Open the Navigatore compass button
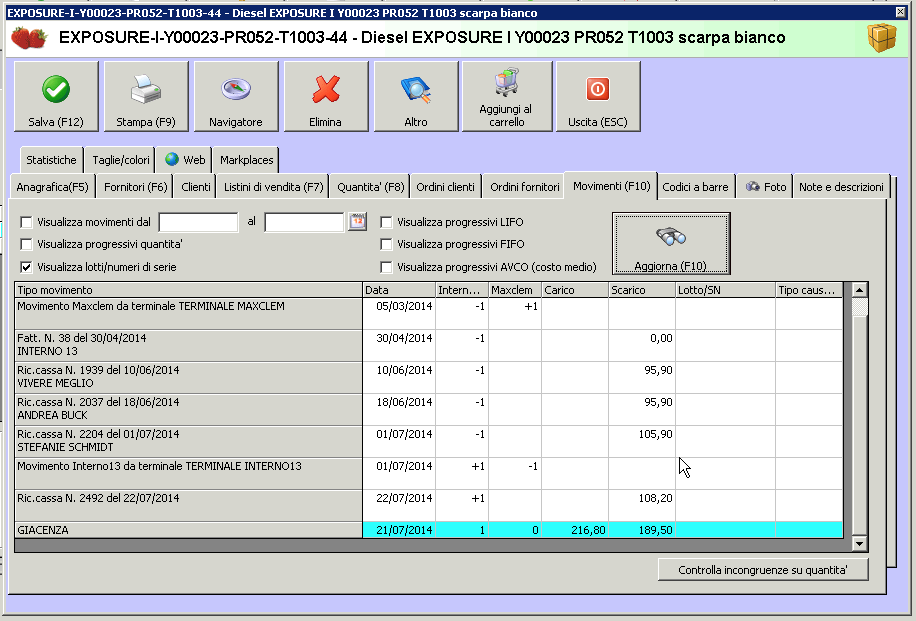The width and height of the screenshot is (916, 621). click(x=236, y=96)
